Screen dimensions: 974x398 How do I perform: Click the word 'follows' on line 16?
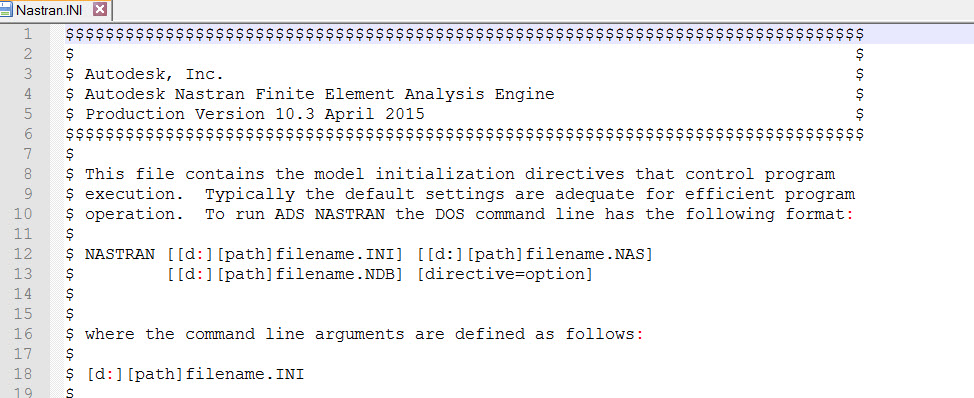(x=600, y=334)
